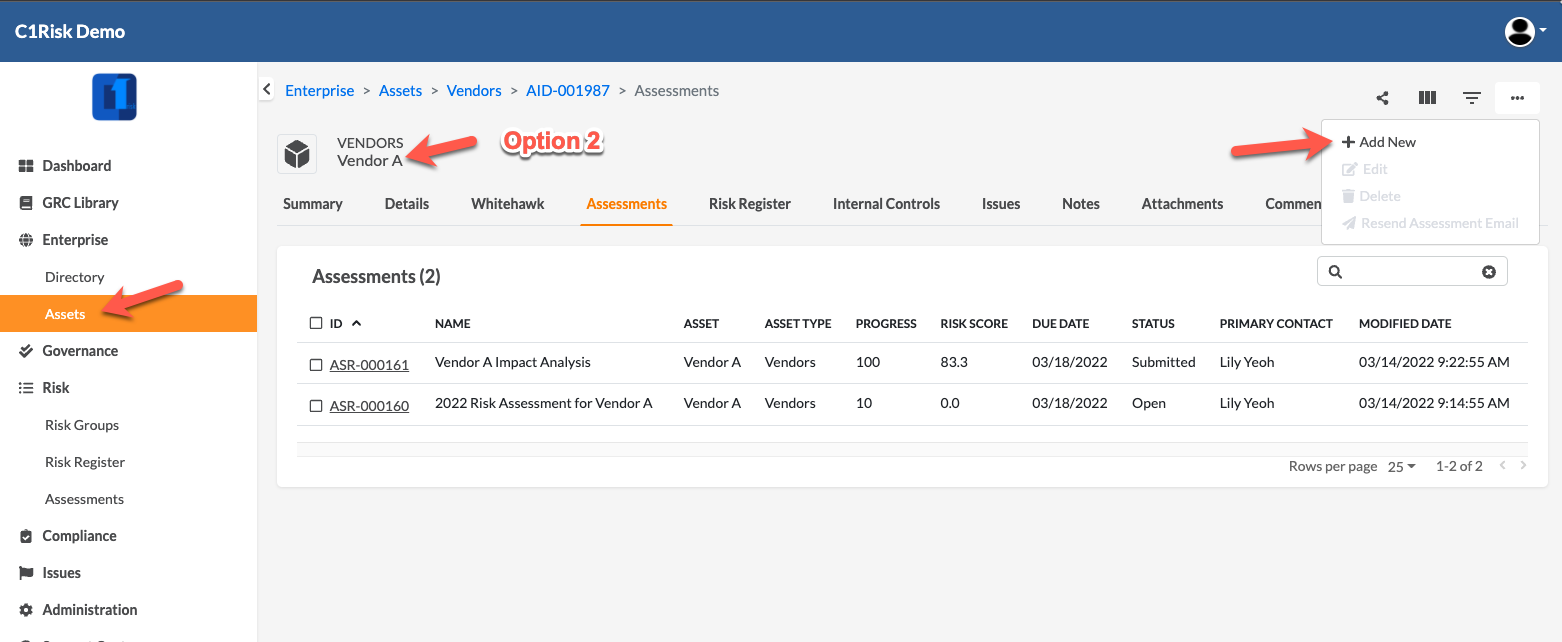This screenshot has height=642, width=1562.
Task: Open the ASR-000161 assessment link
Action: coord(369,365)
